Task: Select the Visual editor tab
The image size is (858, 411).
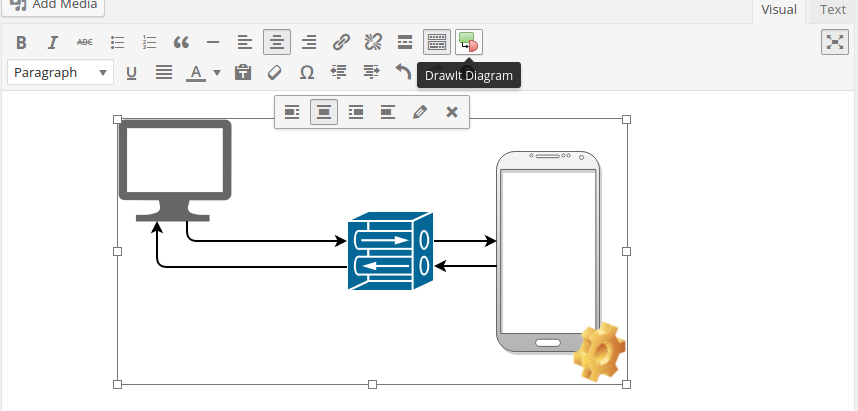Action: tap(779, 10)
